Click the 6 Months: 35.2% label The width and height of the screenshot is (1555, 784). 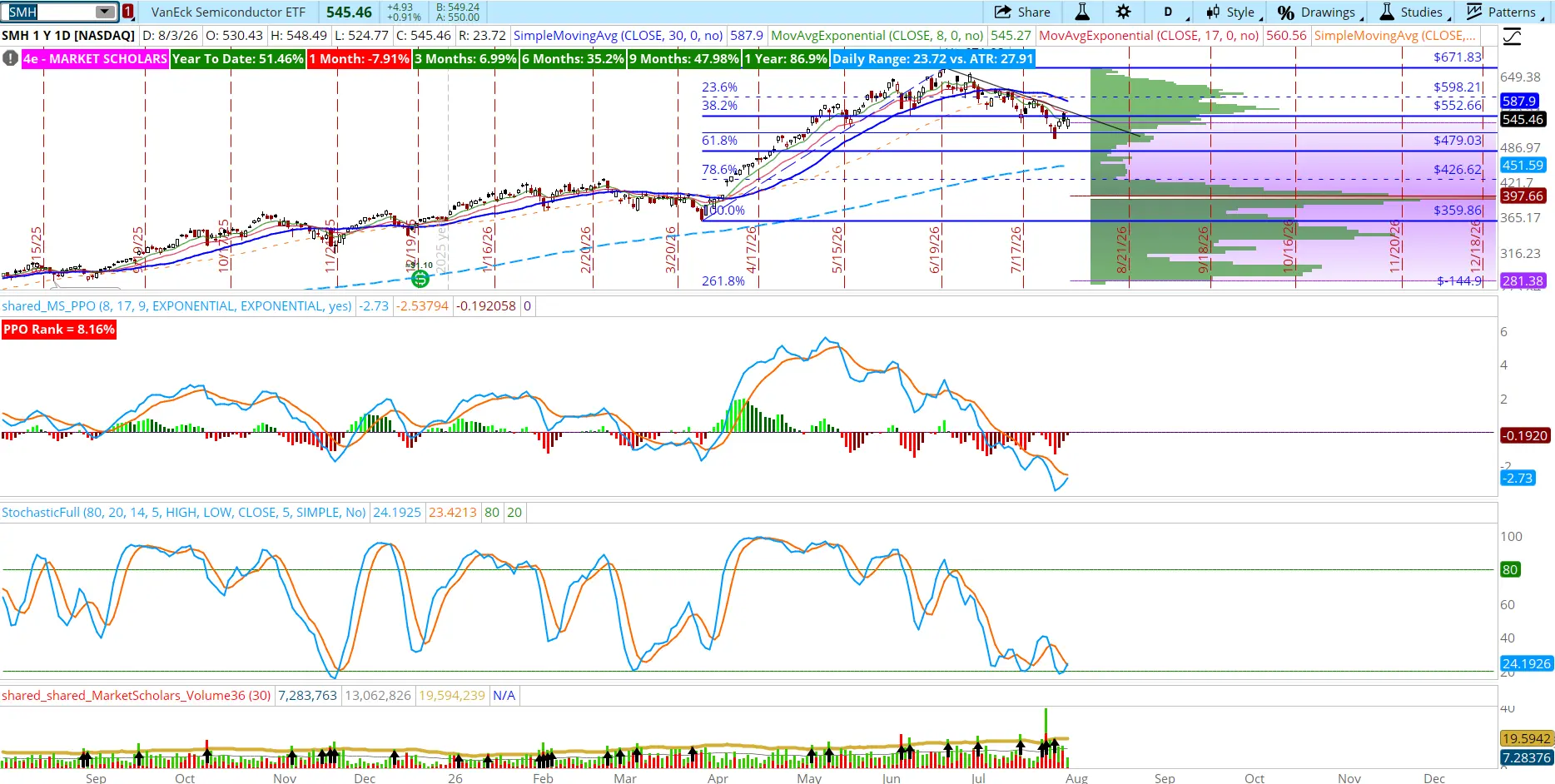click(573, 58)
